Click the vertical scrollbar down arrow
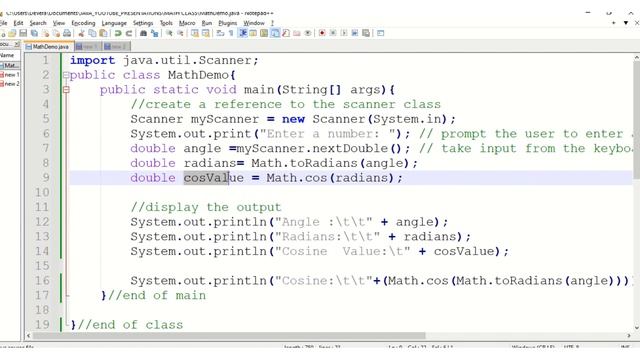 click(636, 327)
